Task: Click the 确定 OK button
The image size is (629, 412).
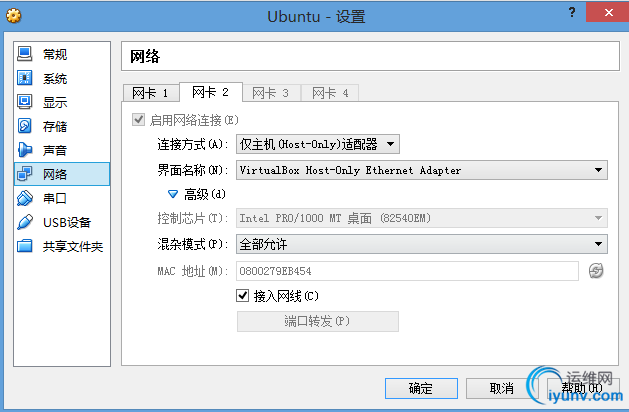Action: pos(421,388)
